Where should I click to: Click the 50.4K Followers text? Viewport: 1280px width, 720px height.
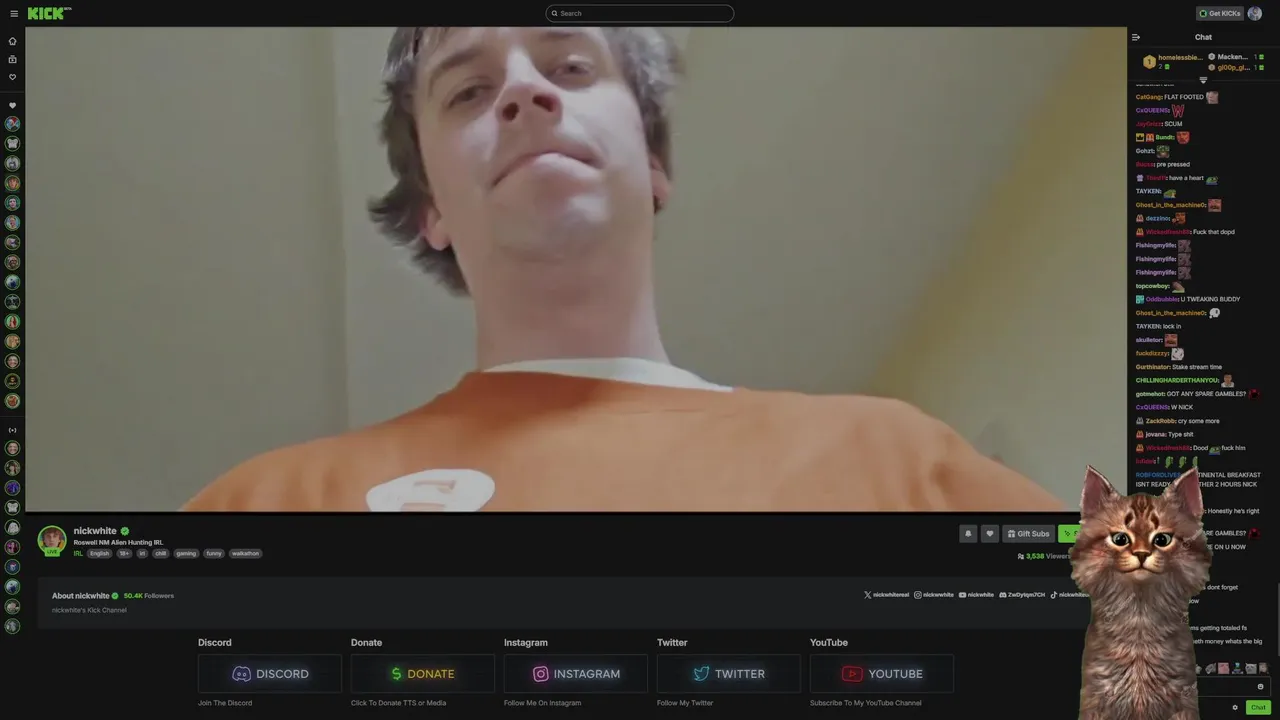pos(149,596)
